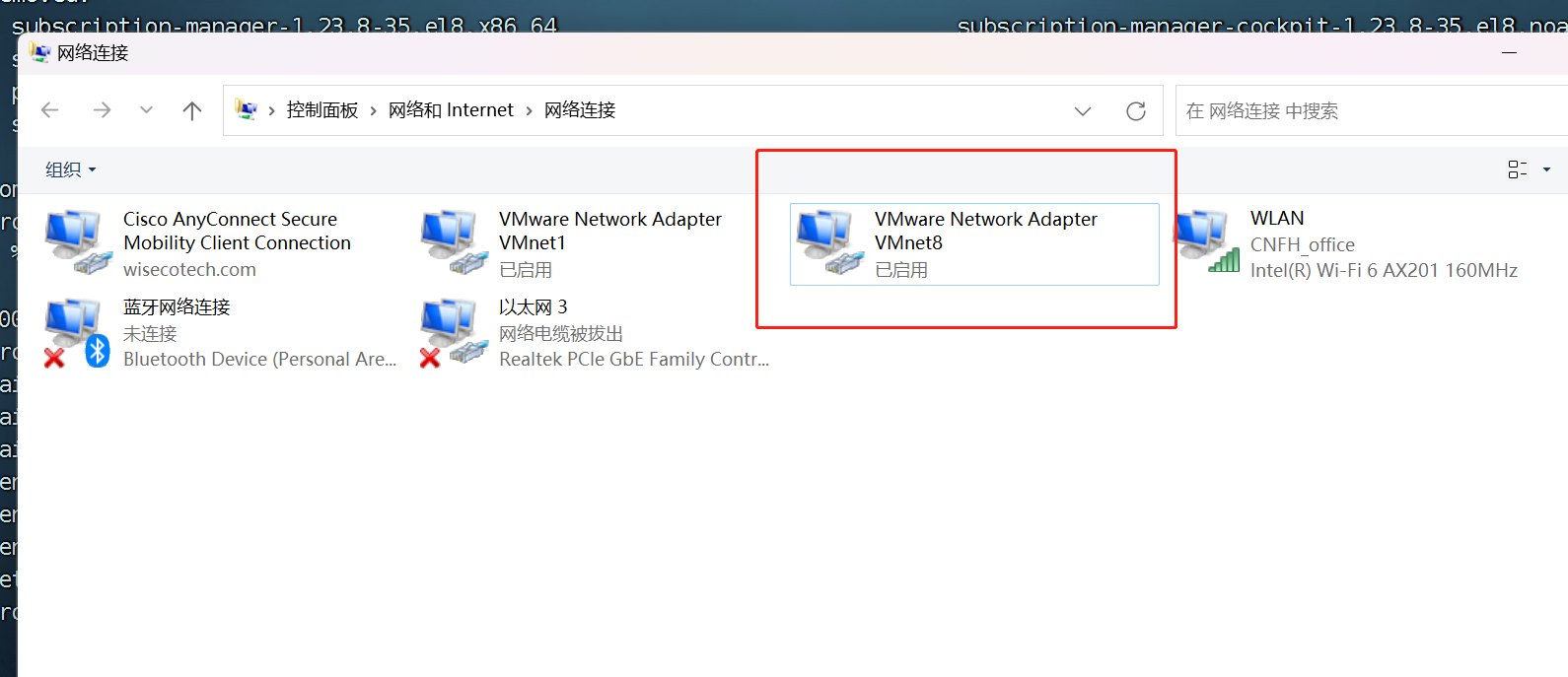Open the recent locations dropdown arrow
Image resolution: width=1568 pixels, height=677 pixels.
[x=146, y=110]
